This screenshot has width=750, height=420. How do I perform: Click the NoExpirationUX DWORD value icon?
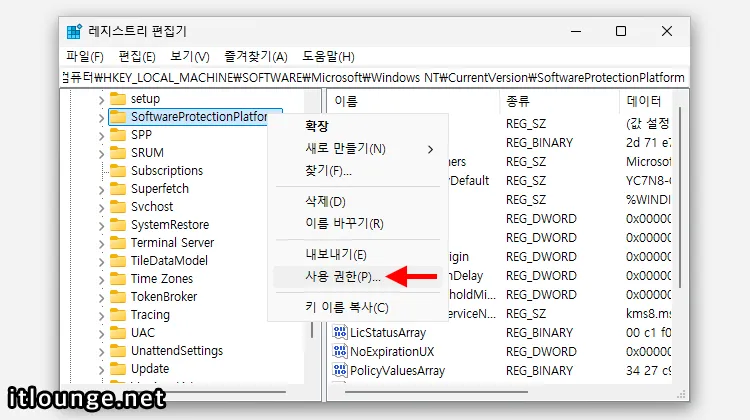coord(340,351)
